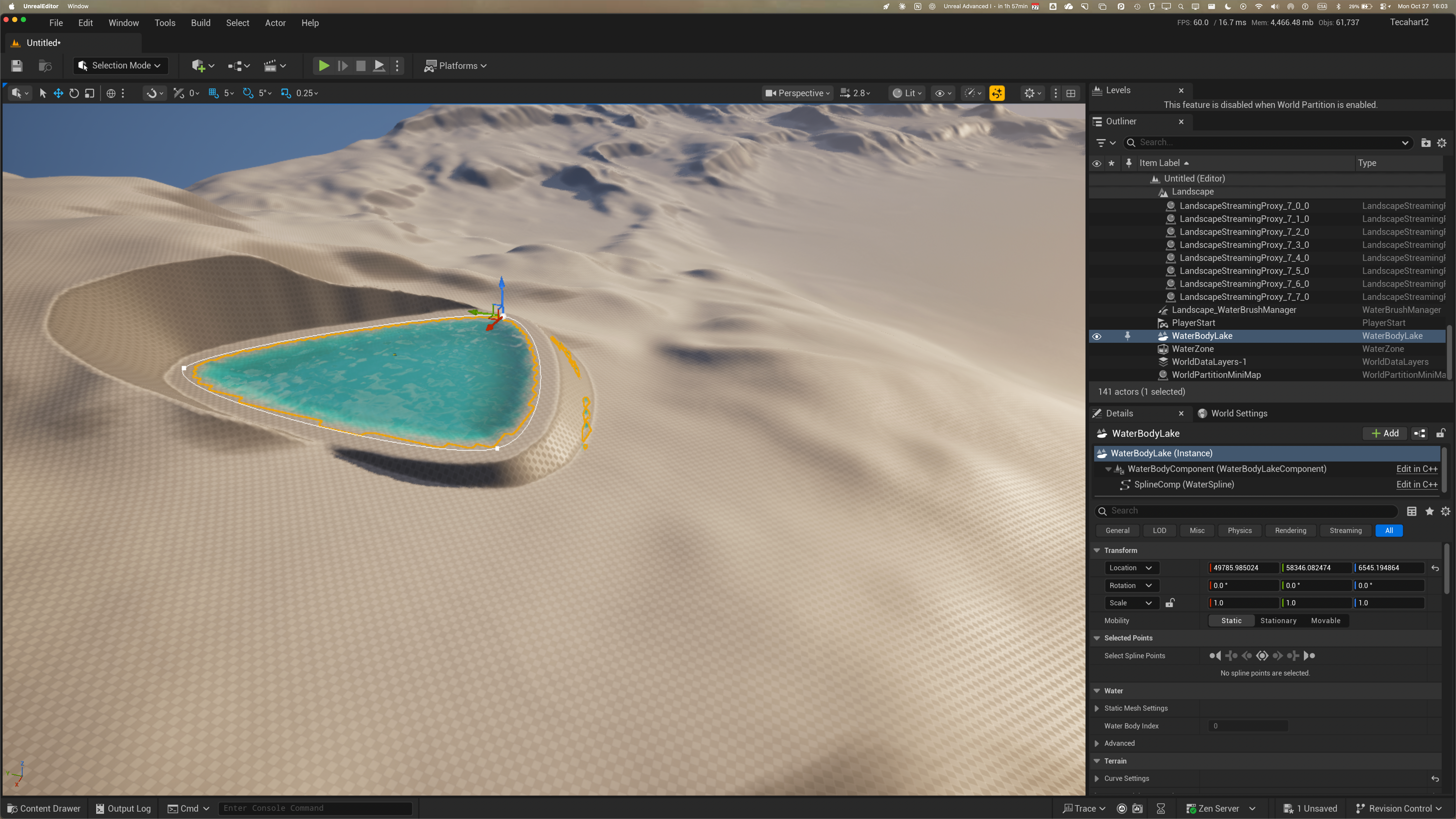Activate the Rotate tool in viewport toolbar
This screenshot has width=1456, height=819.
click(74, 93)
